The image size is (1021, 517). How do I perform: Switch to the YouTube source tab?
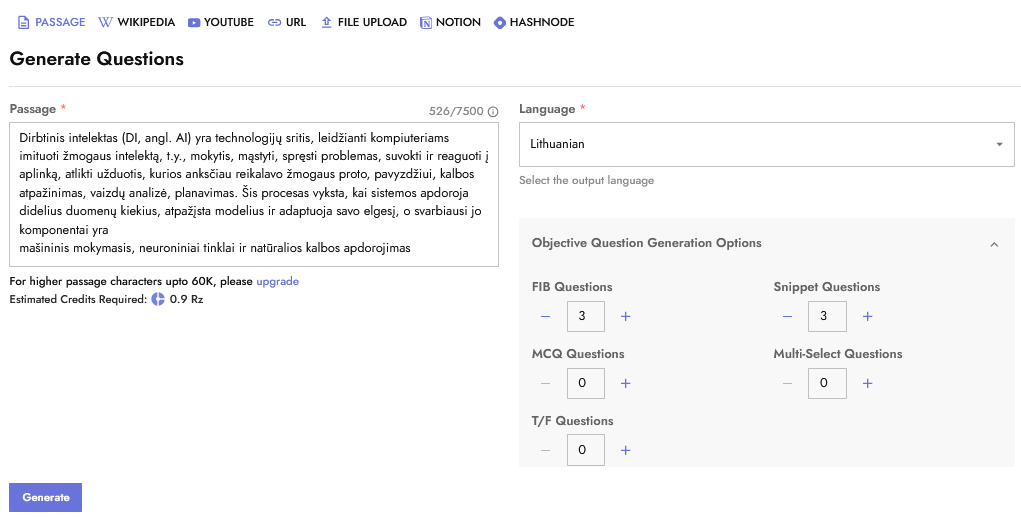[x=220, y=22]
